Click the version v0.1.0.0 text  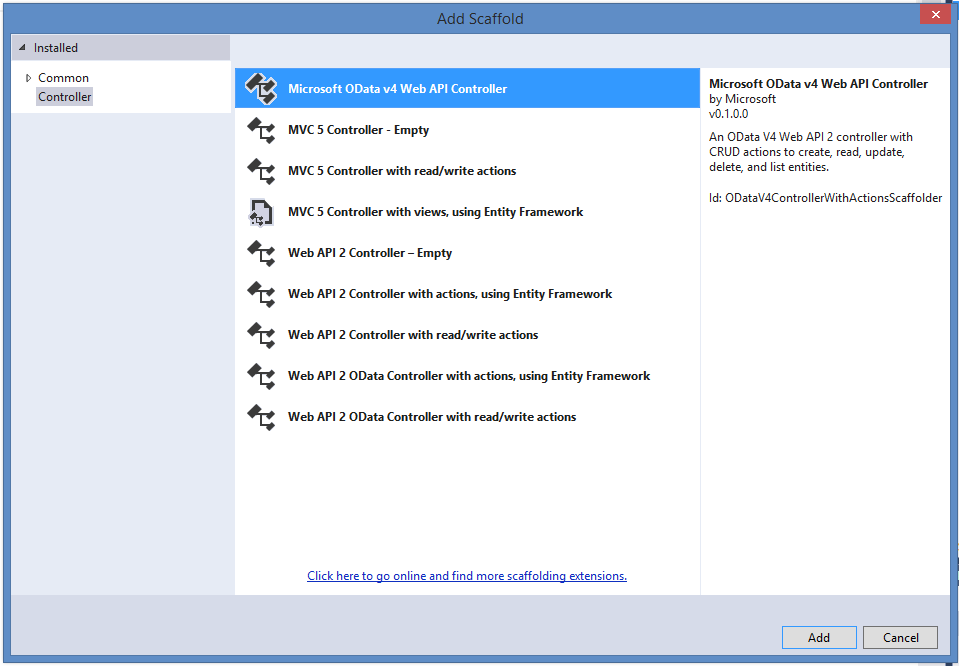728,114
